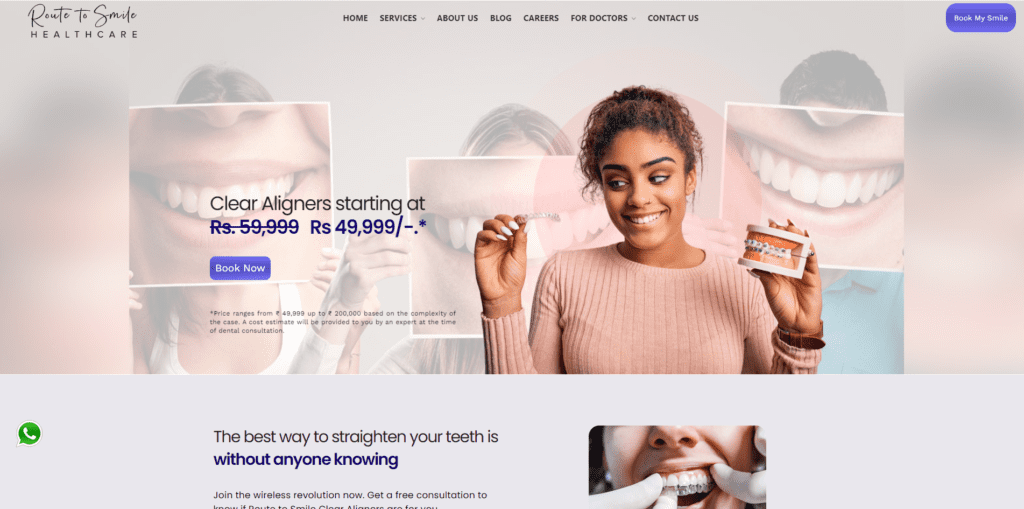Image resolution: width=1024 pixels, height=509 pixels.
Task: Open the Contact Us page
Action: (x=673, y=18)
